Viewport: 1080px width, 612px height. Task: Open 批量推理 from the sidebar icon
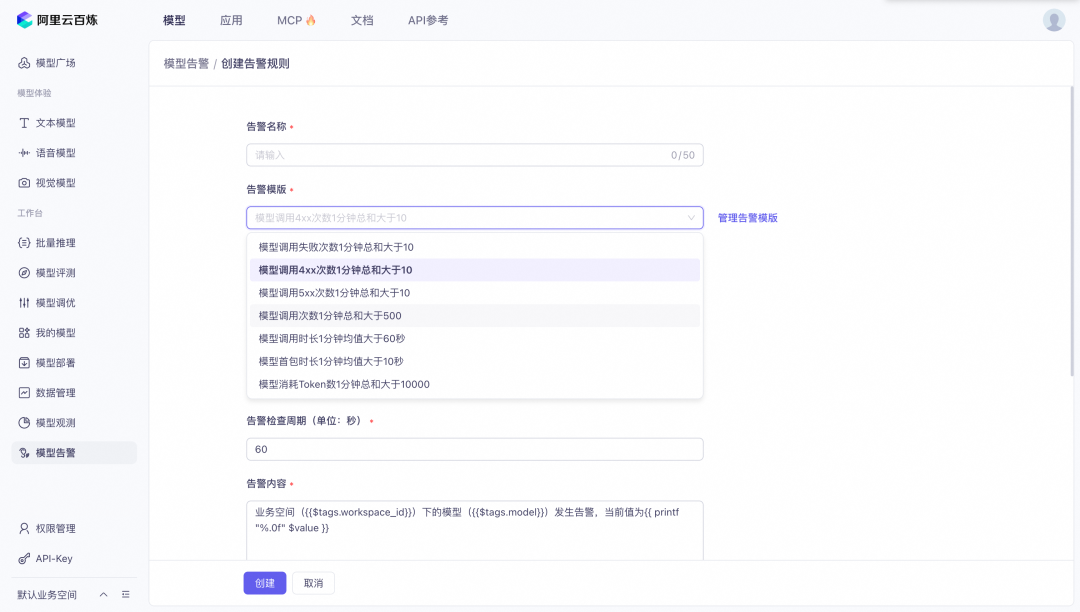coord(24,243)
